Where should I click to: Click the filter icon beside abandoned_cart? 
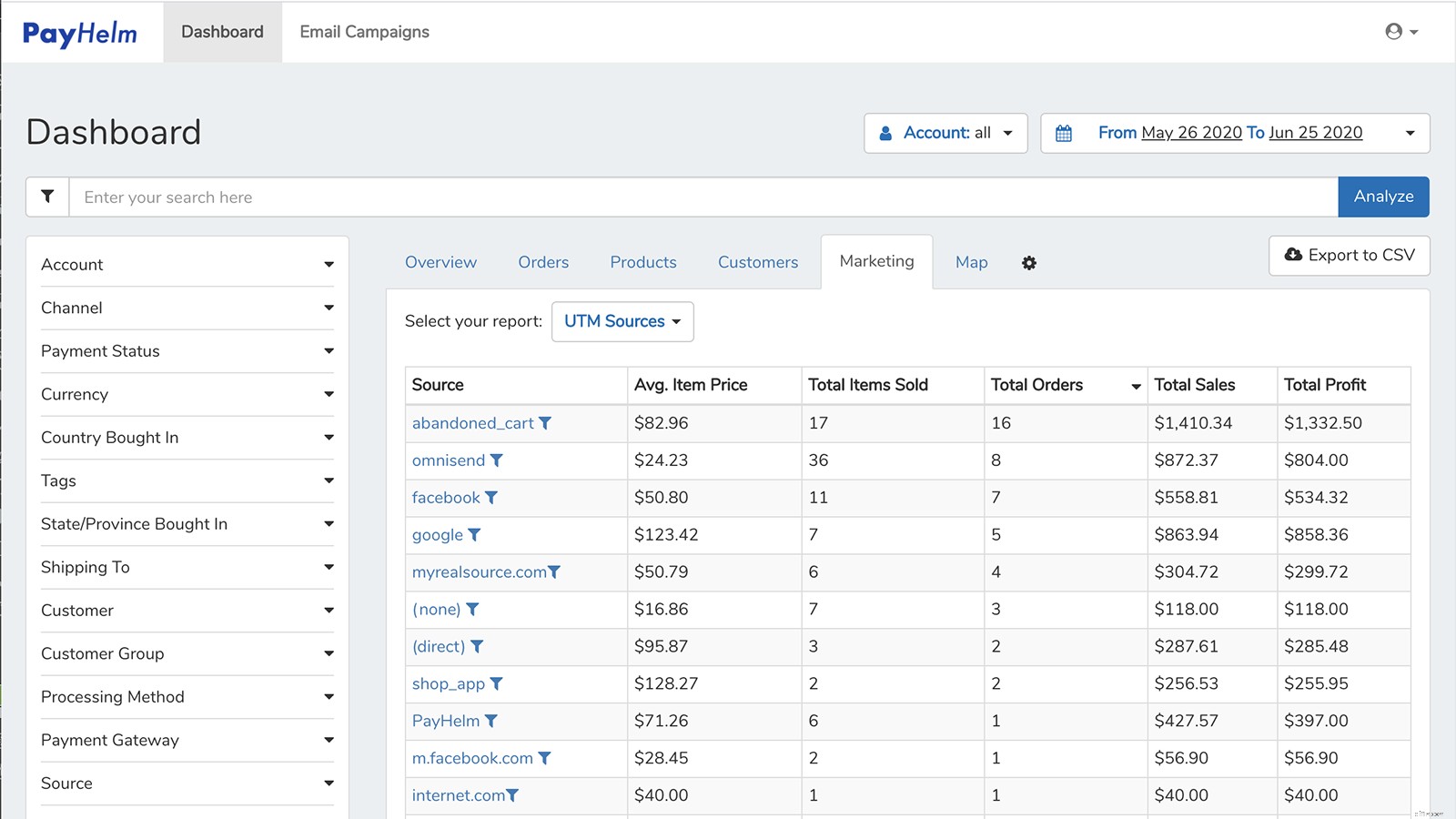coord(545,423)
